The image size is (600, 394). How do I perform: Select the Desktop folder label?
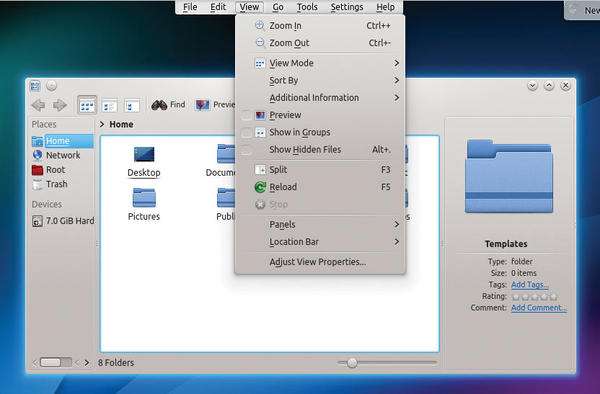click(144, 173)
